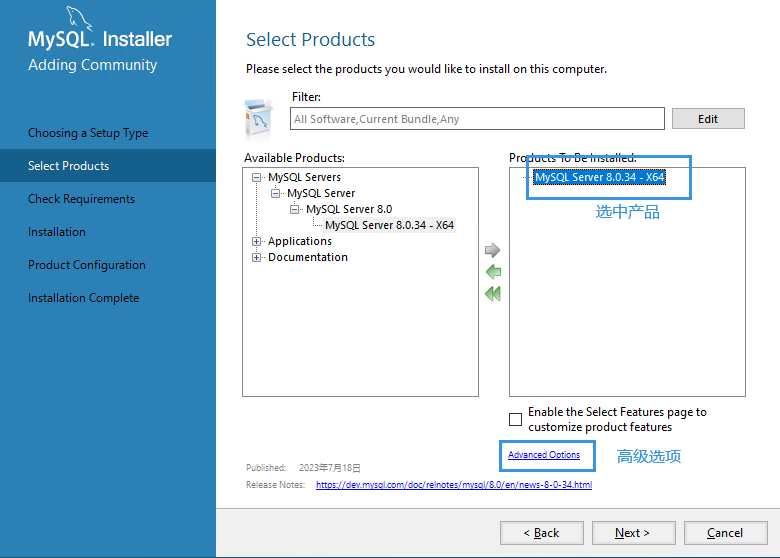This screenshot has width=780, height=558.
Task: Click the gray right arrow add-product icon
Action: click(492, 250)
